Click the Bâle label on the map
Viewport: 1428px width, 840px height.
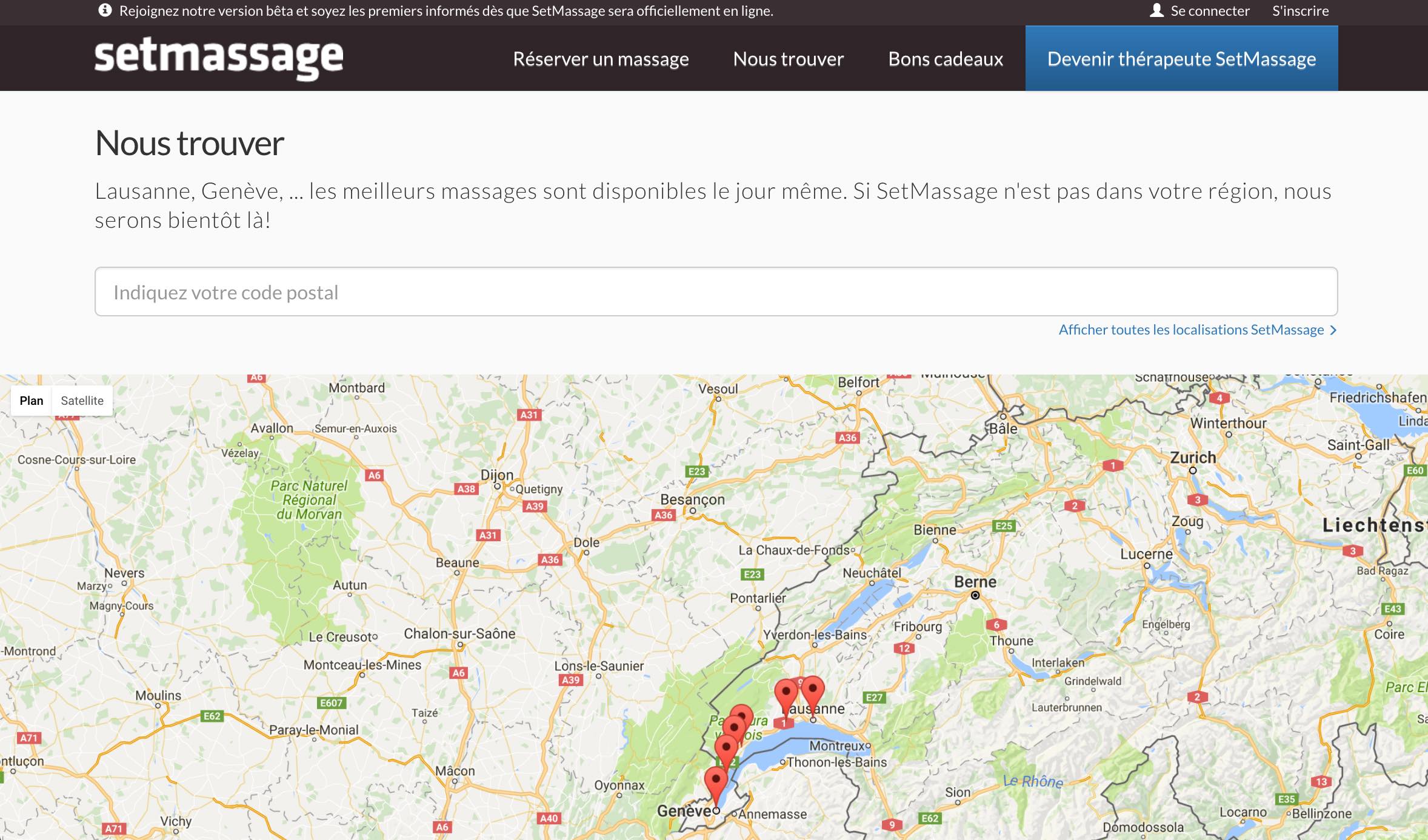click(1003, 428)
